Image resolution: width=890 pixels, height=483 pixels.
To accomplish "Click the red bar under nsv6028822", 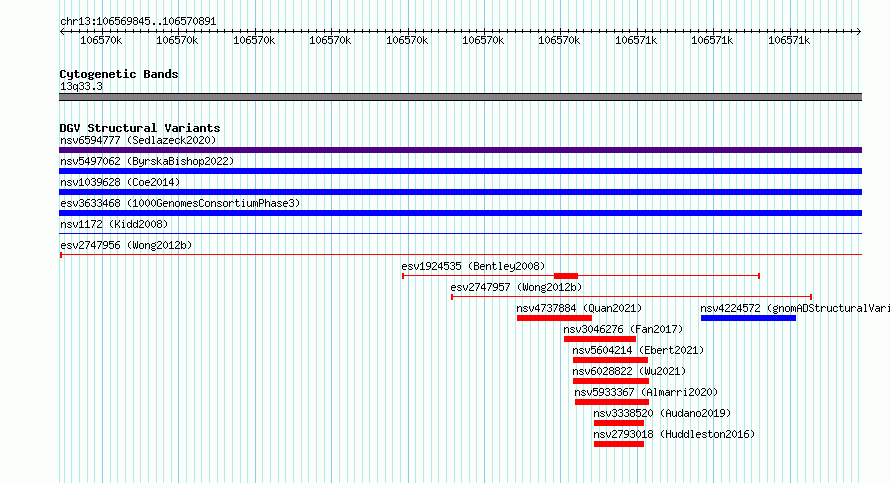I will click(x=611, y=381).
